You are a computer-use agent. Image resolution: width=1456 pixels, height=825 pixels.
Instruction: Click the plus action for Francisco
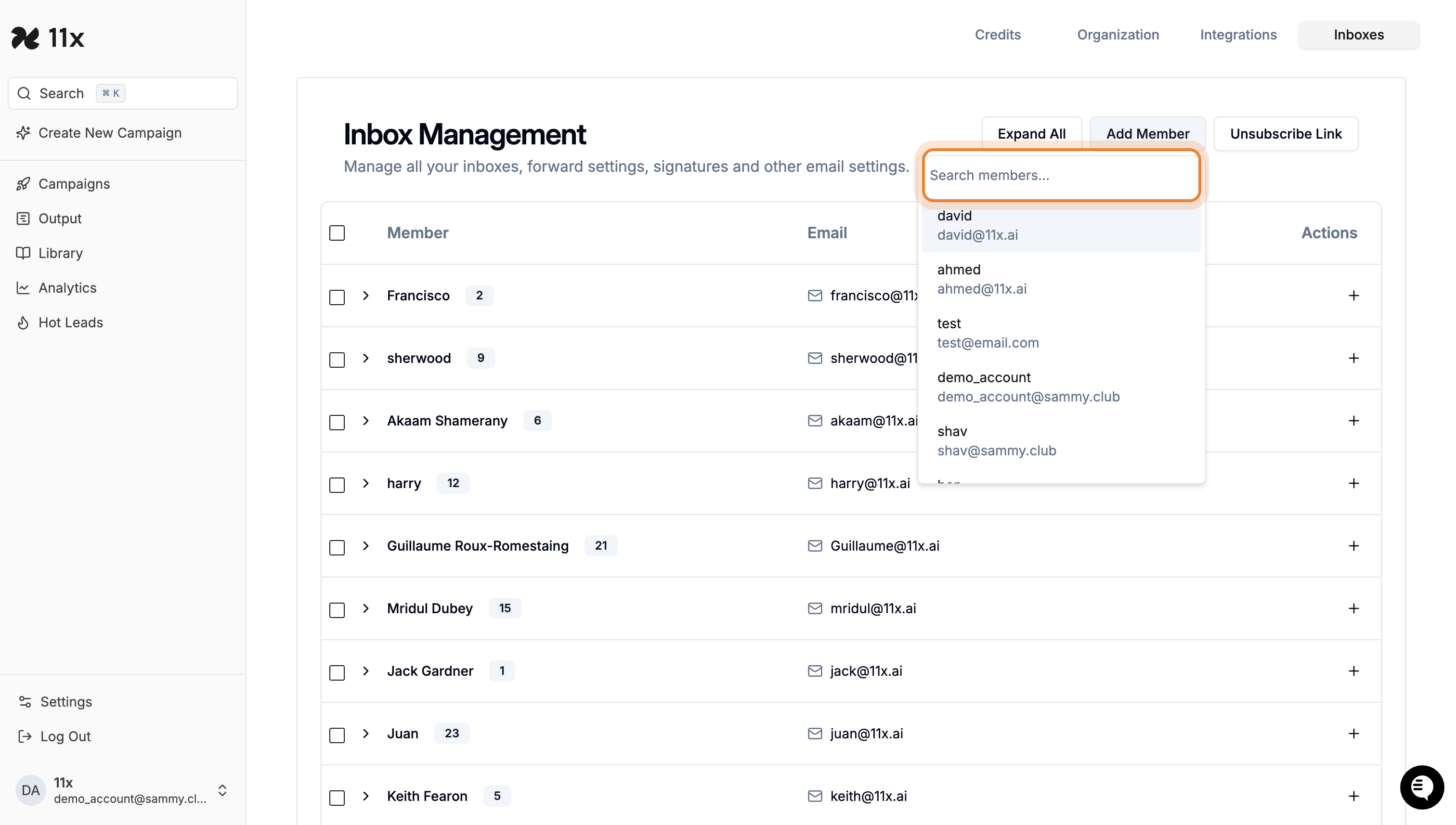(x=1353, y=296)
